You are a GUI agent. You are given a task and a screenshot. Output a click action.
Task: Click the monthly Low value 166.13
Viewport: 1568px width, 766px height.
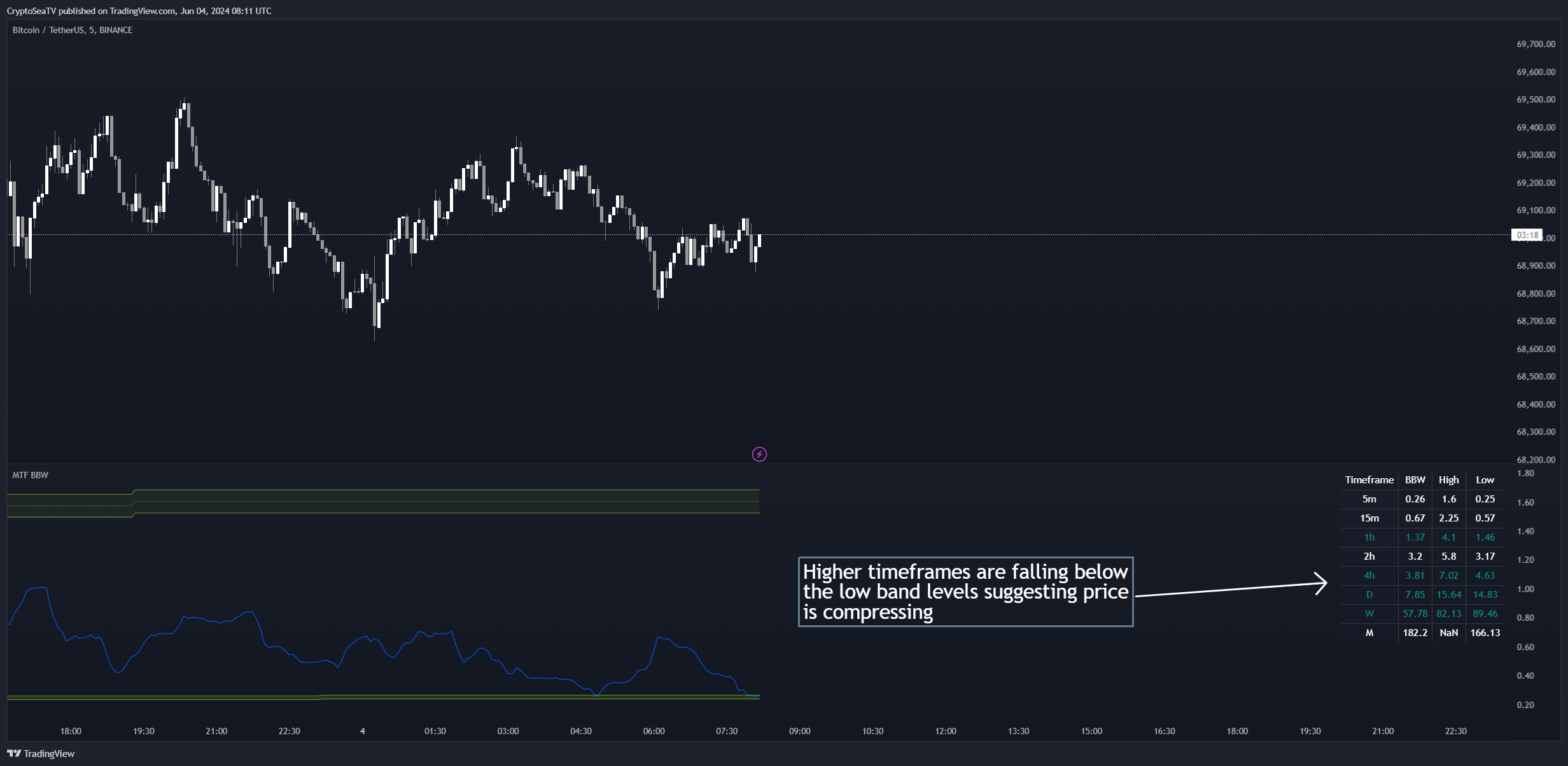1485,633
